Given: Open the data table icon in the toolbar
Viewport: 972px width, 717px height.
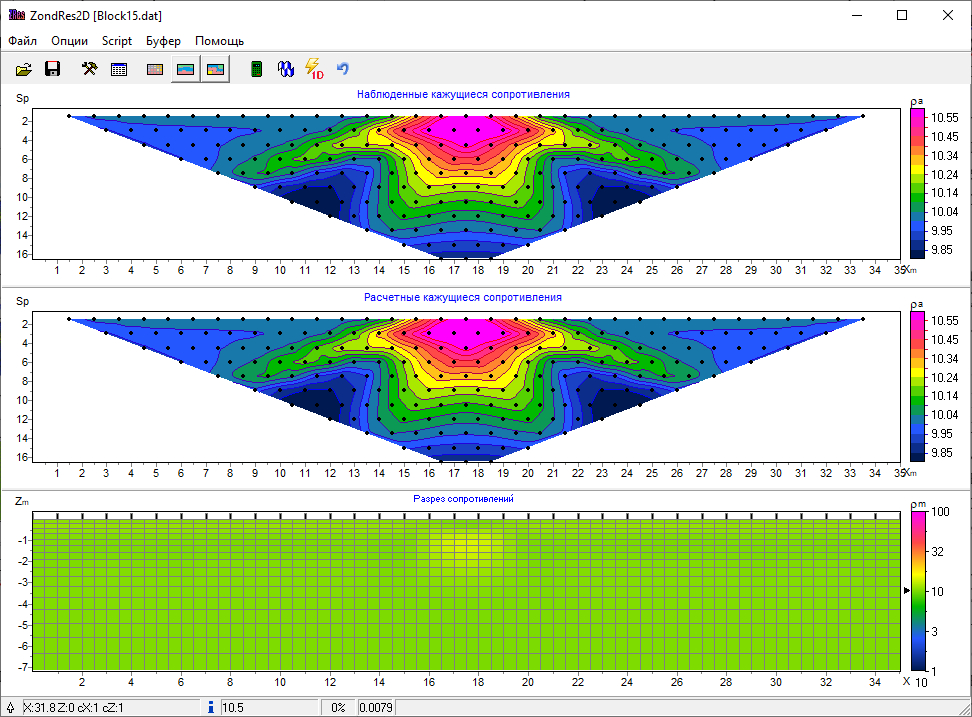Looking at the screenshot, I should (118, 69).
